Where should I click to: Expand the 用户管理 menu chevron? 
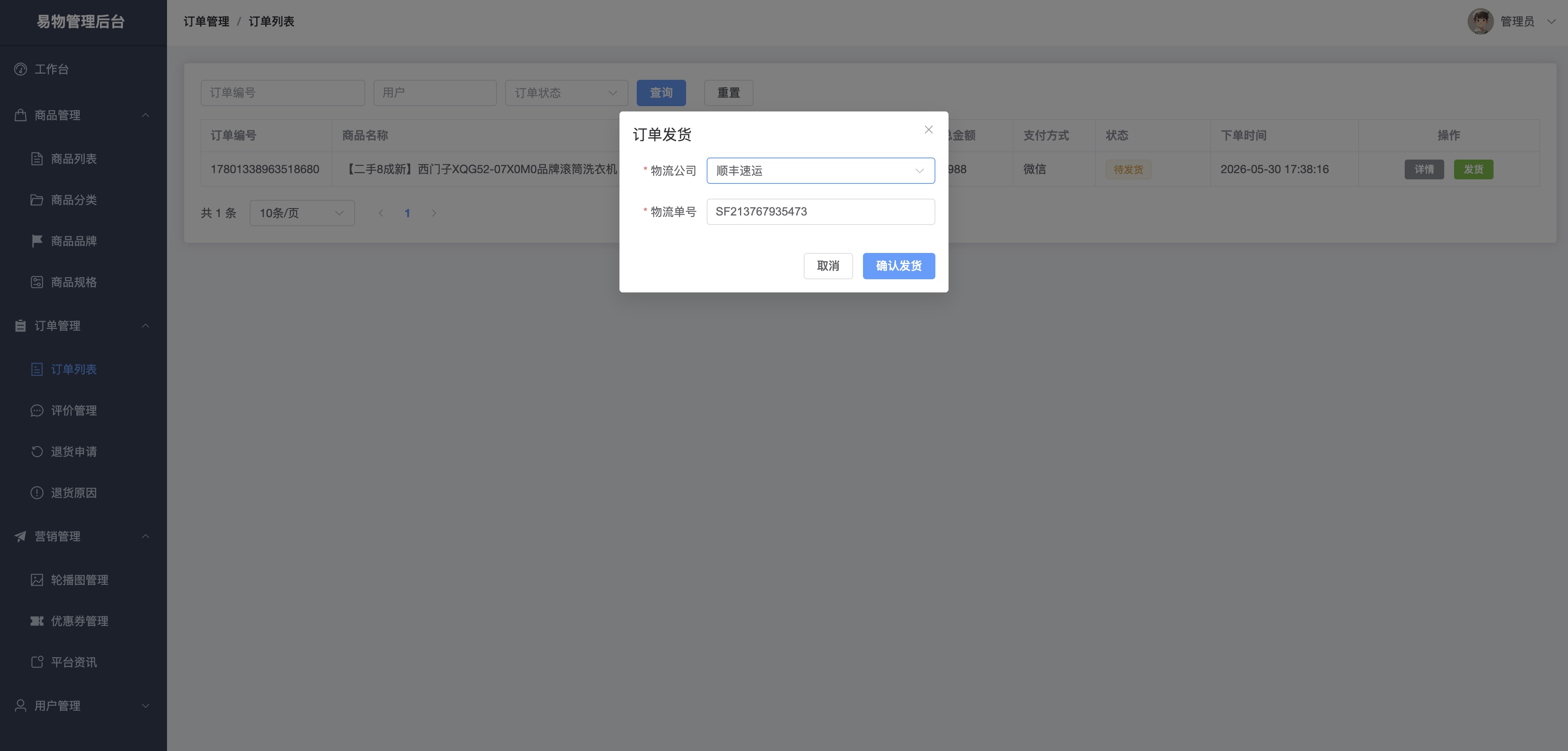click(x=146, y=705)
